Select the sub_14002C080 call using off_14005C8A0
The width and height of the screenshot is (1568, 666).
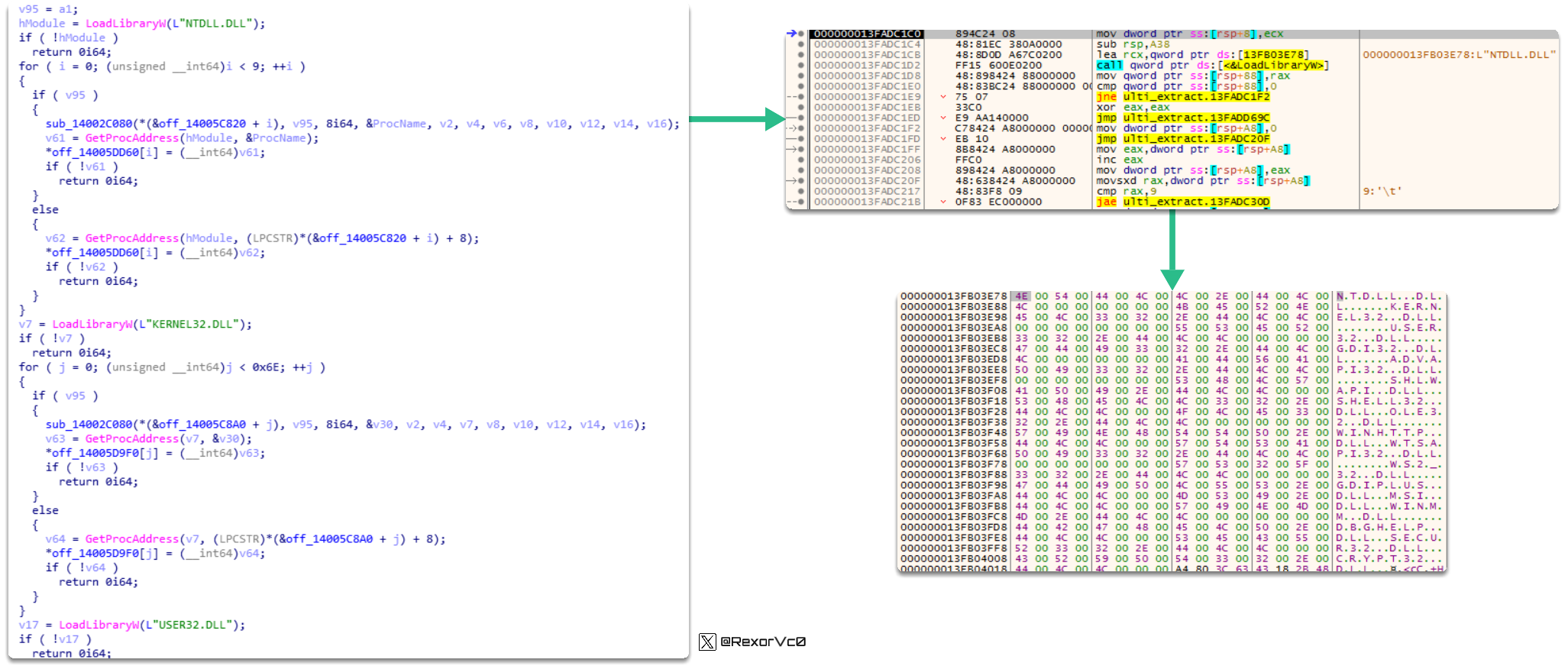(x=345, y=425)
